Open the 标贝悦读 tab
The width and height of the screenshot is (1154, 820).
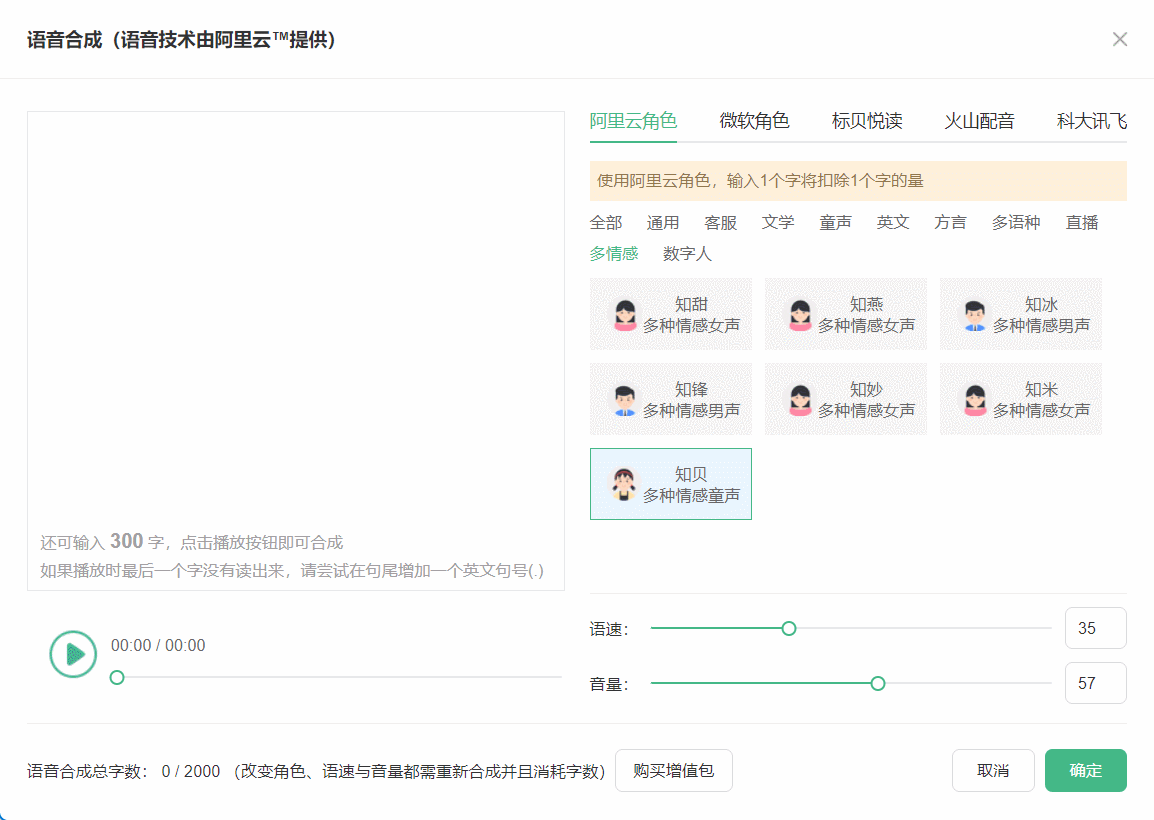[867, 121]
